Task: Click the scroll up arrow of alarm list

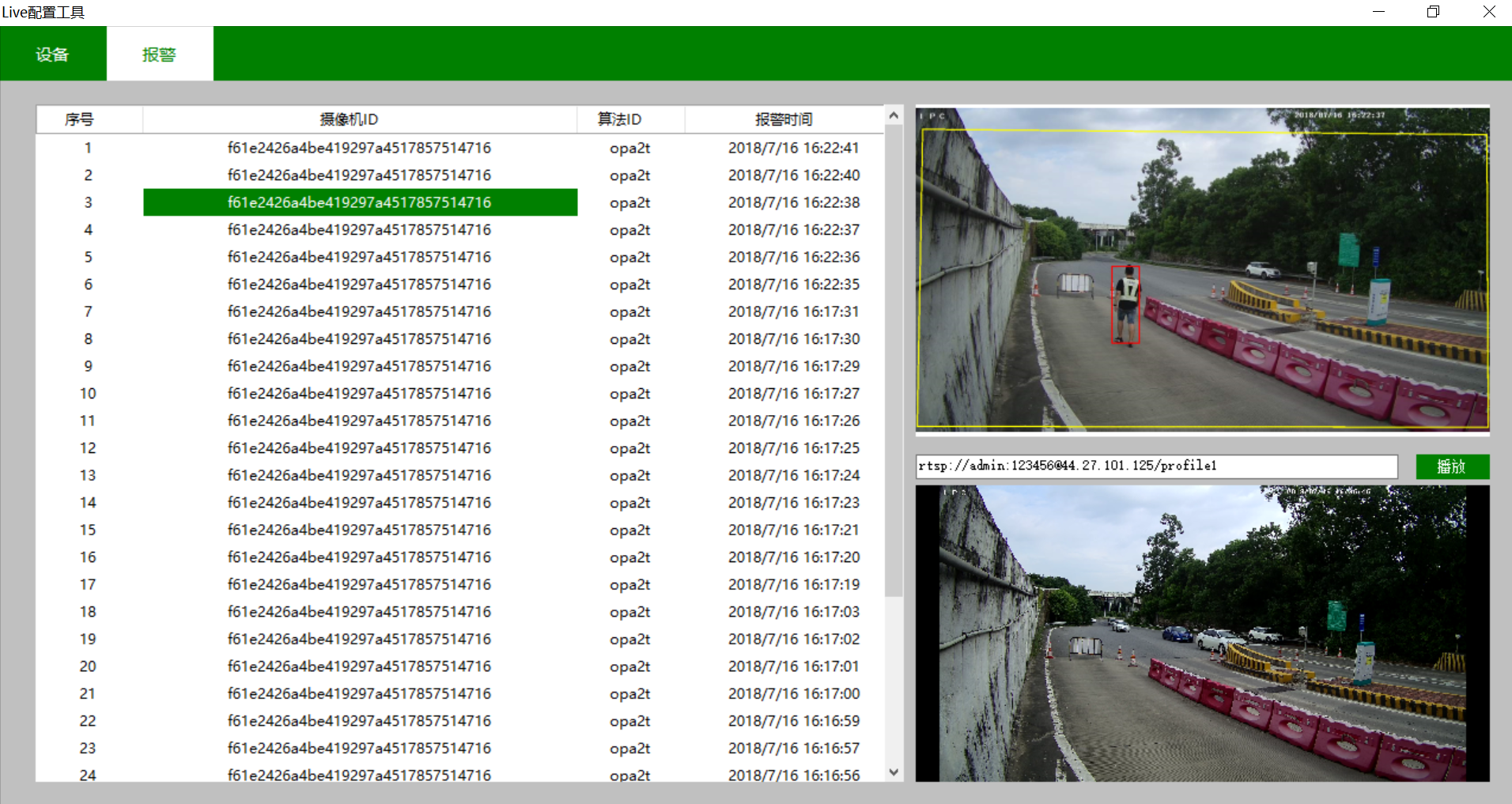Action: pos(894,115)
